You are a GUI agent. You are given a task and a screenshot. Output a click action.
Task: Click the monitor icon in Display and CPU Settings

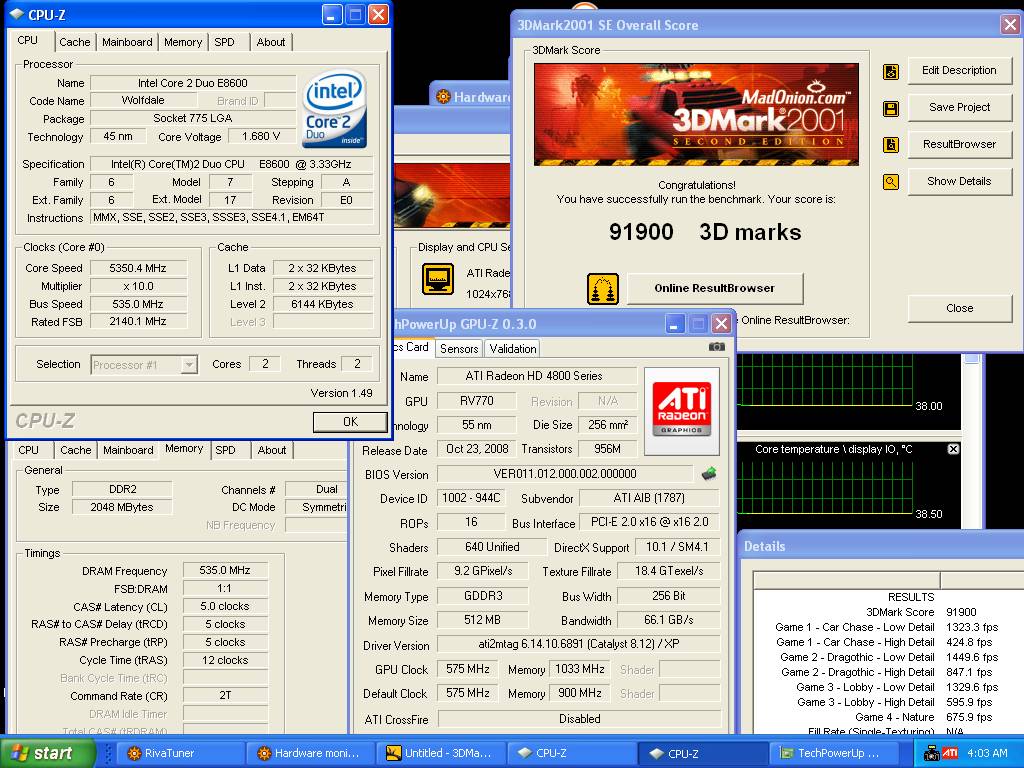click(x=438, y=279)
